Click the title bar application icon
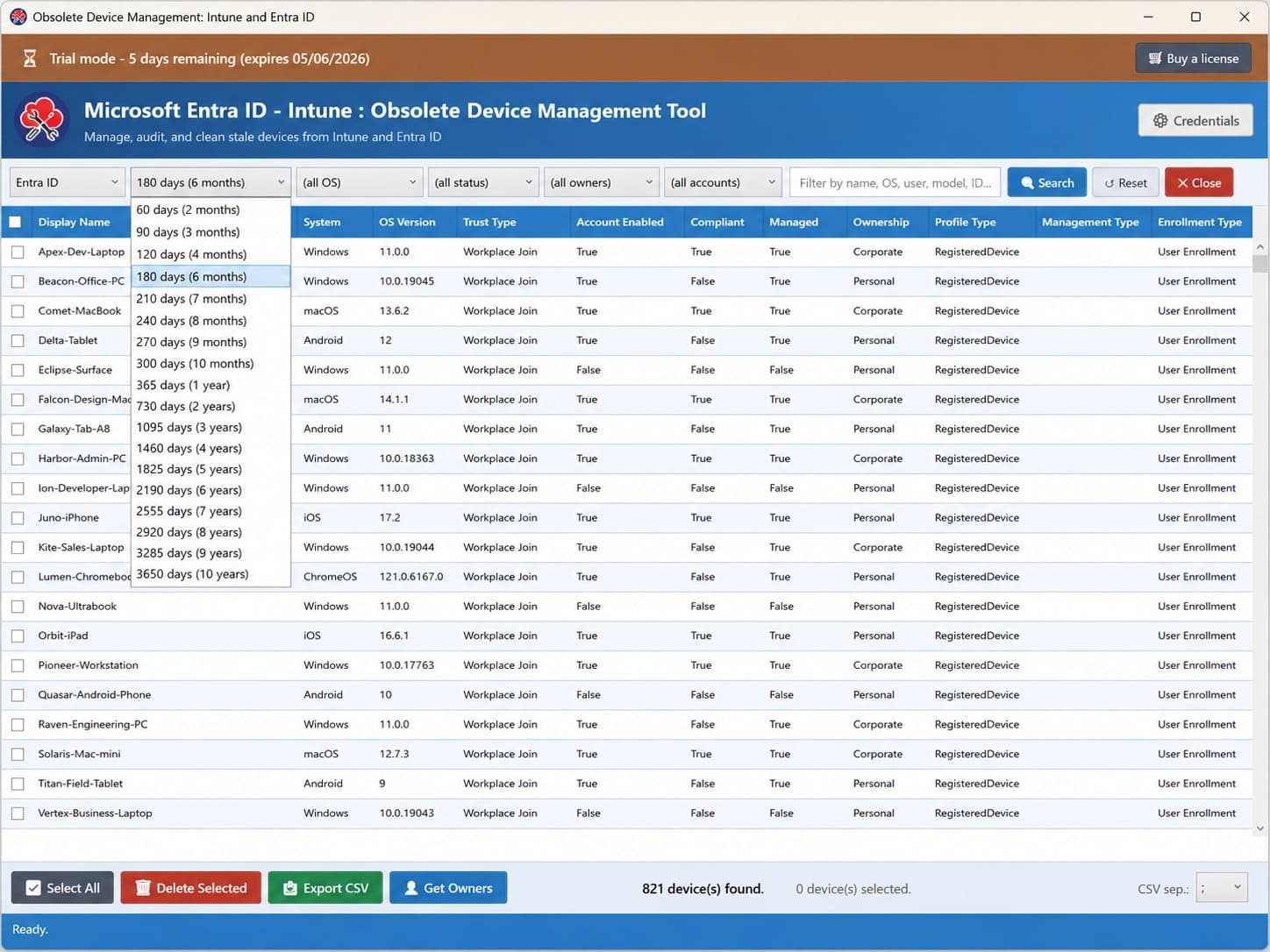Viewport: 1270px width, 952px height. [18, 17]
